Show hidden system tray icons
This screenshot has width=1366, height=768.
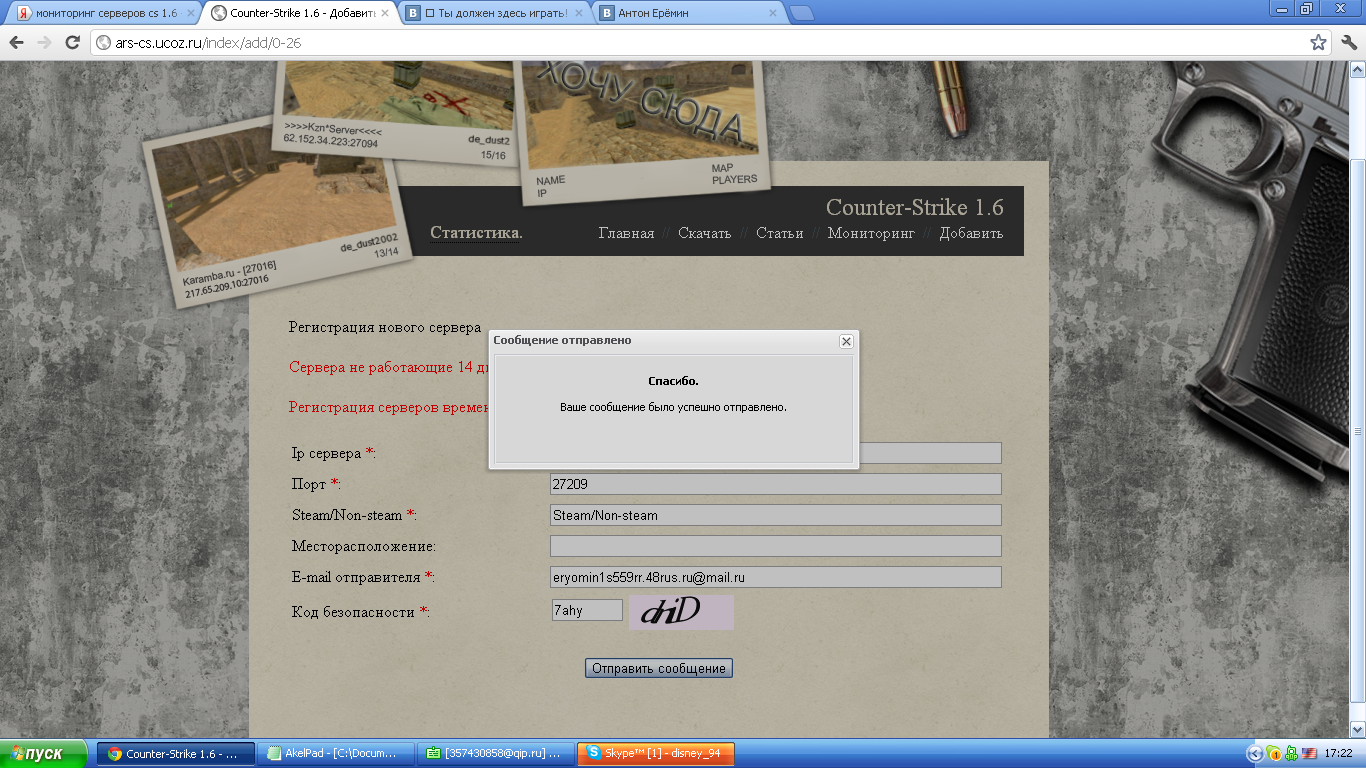1255,754
